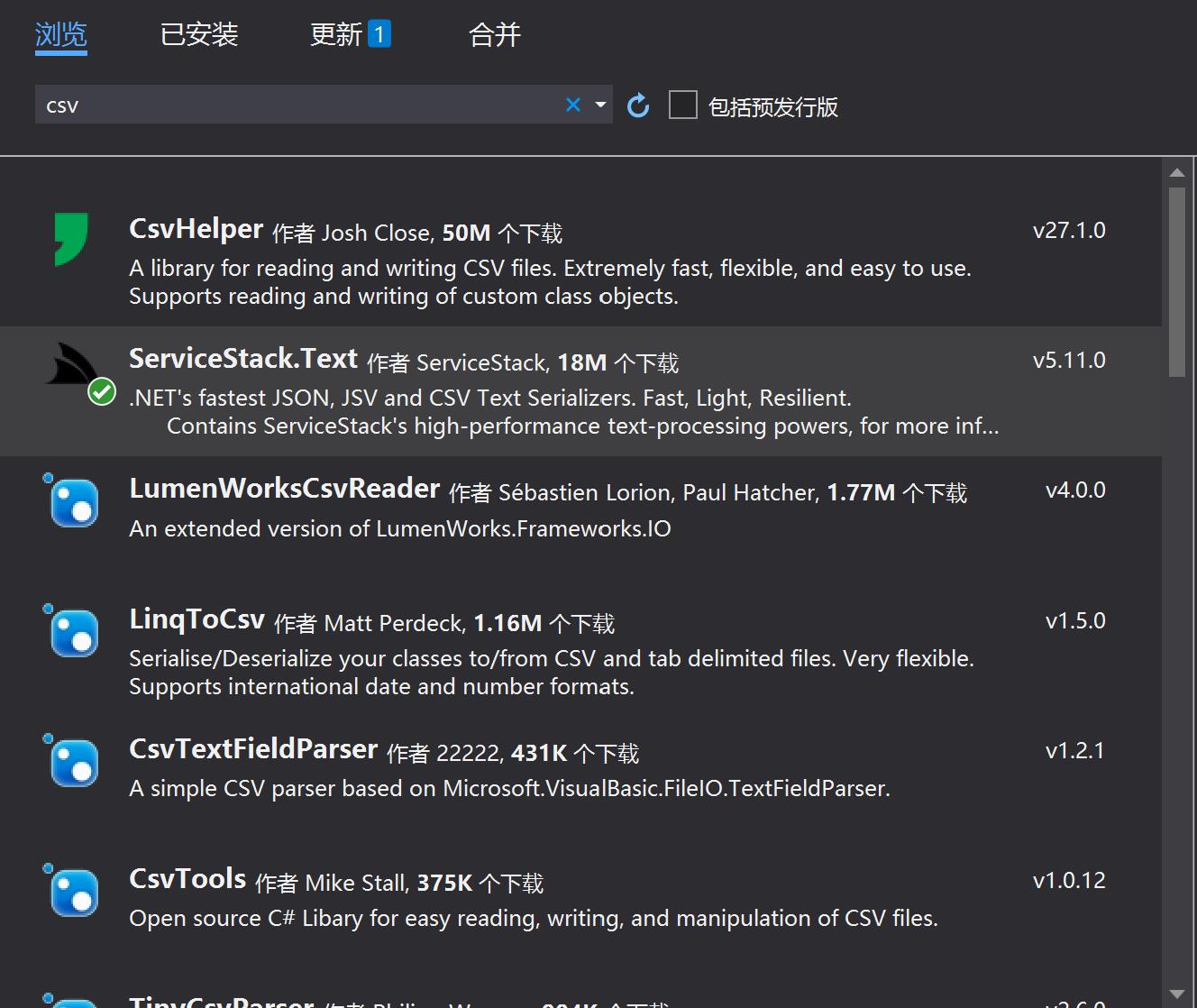Switch to the 浏览 tab
This screenshot has height=1008, width=1197.
click(x=61, y=35)
